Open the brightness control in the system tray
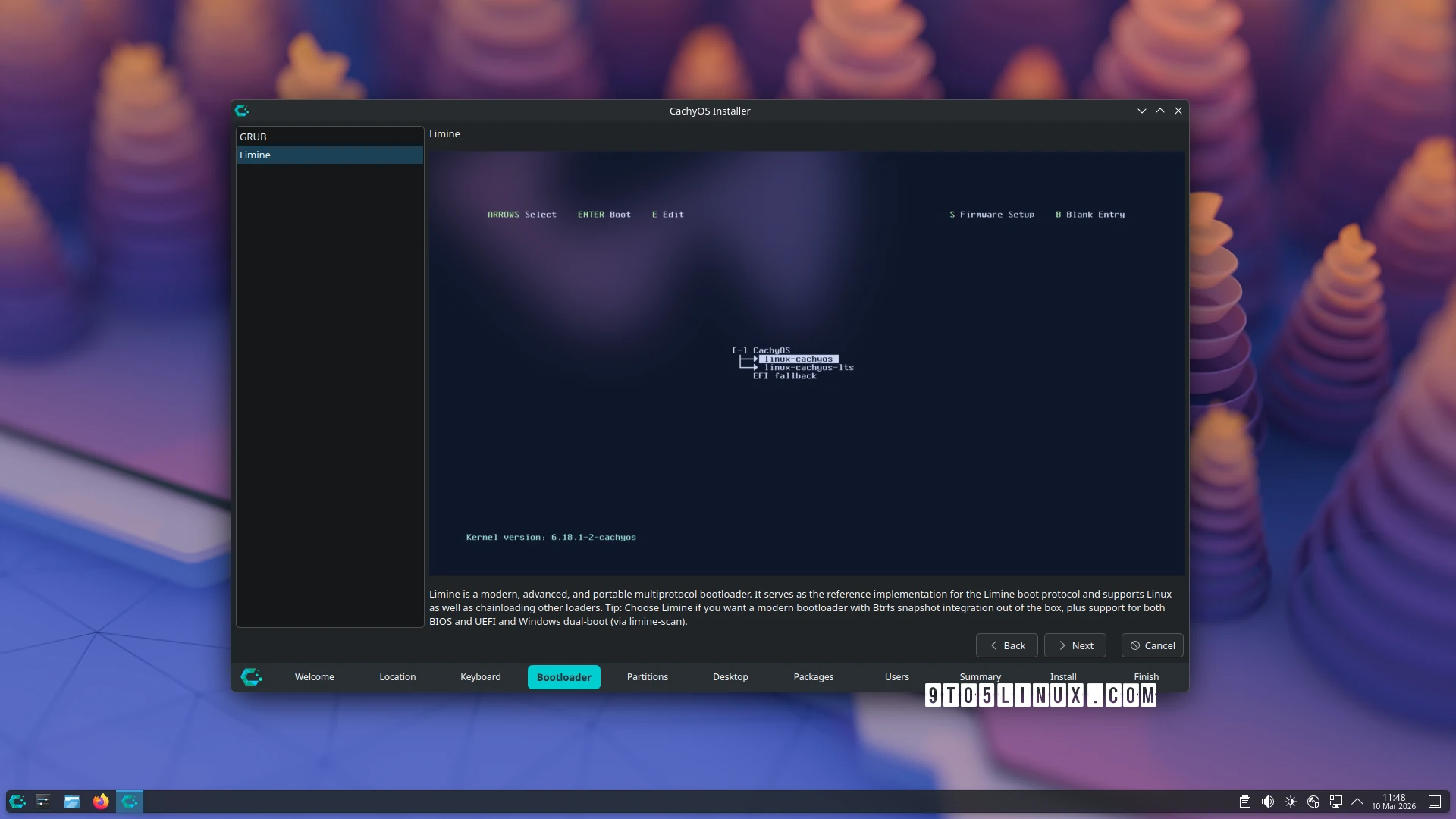 [1291, 802]
